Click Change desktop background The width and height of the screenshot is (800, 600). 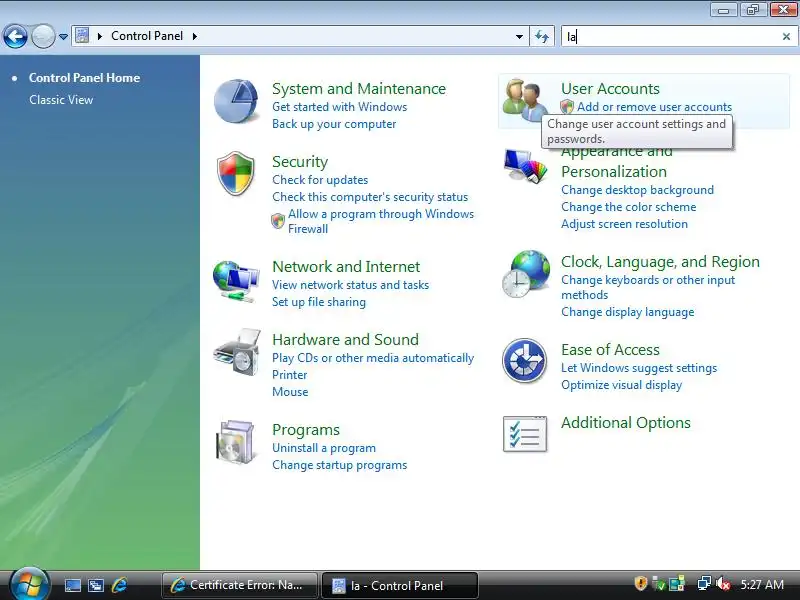pos(637,190)
